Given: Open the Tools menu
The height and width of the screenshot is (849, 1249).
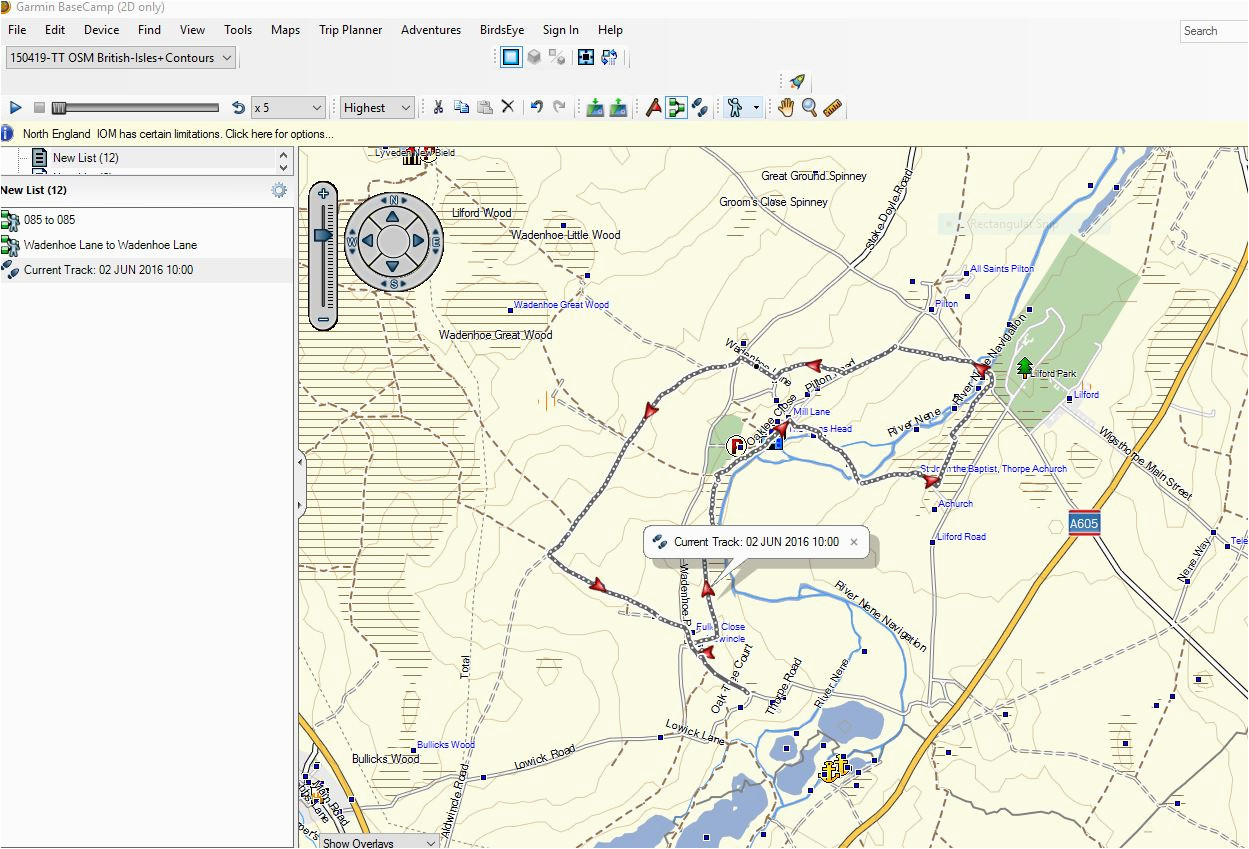Looking at the screenshot, I should click(x=238, y=30).
